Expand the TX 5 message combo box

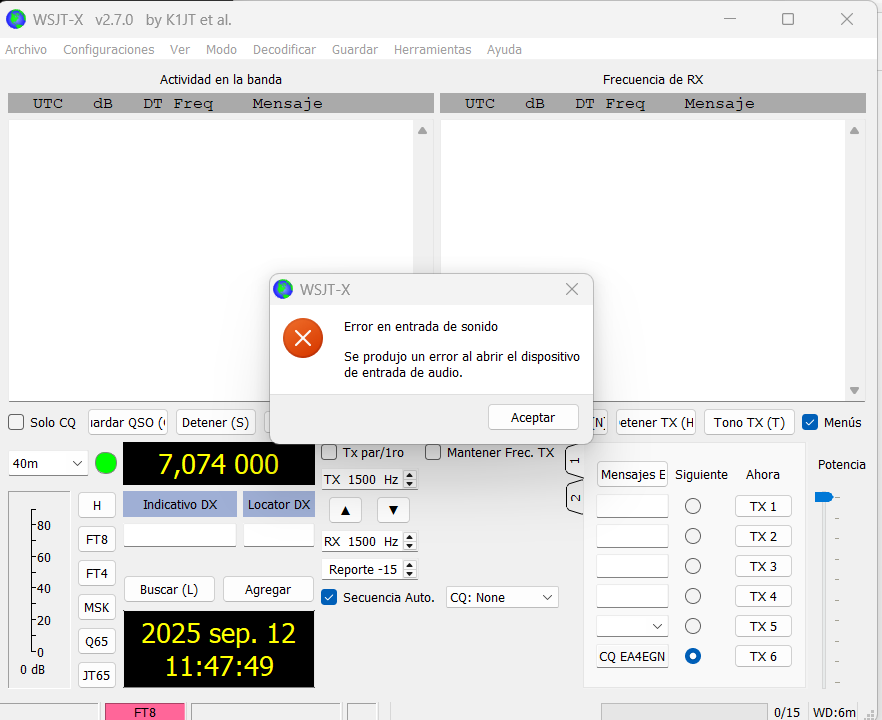(x=632, y=626)
